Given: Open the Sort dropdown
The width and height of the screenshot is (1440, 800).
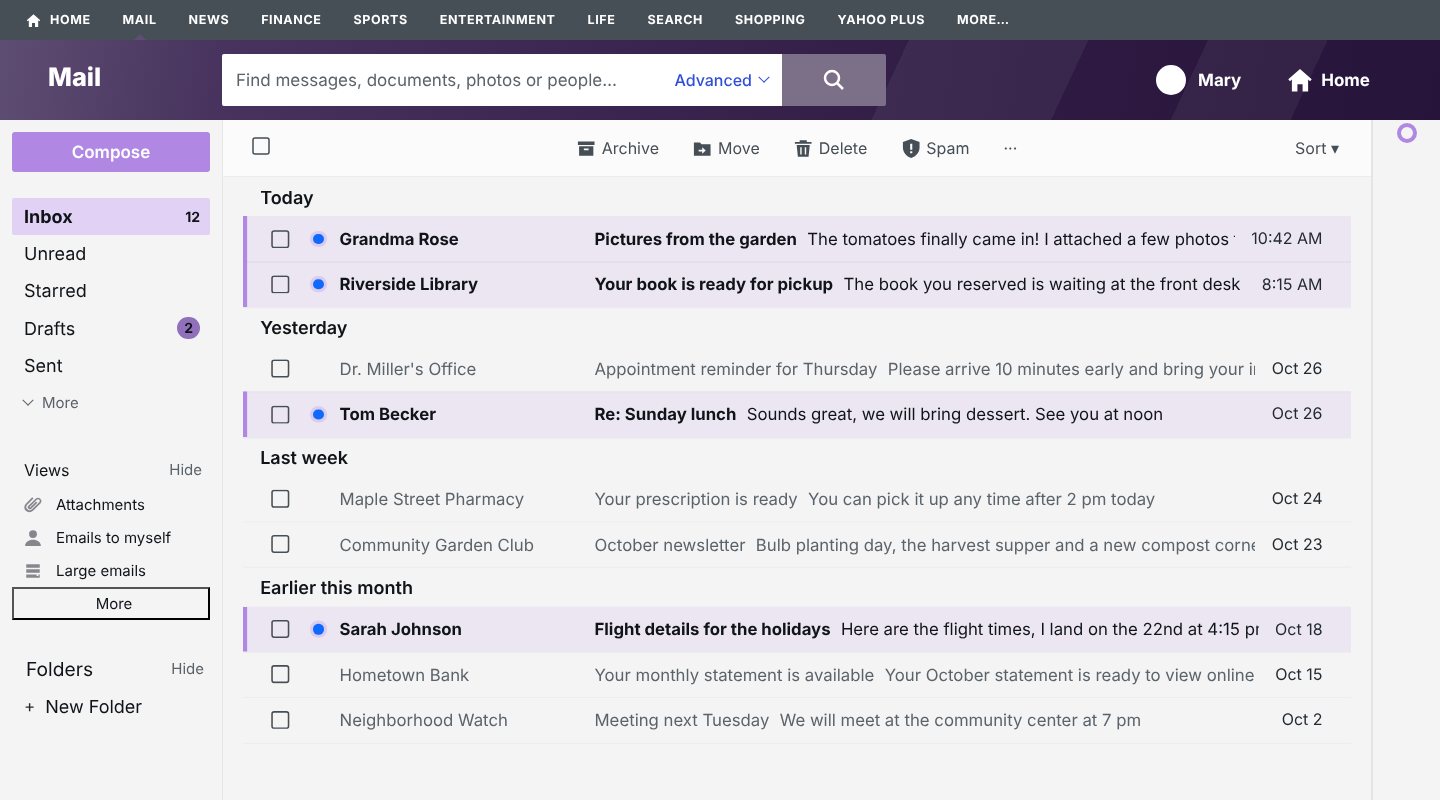Looking at the screenshot, I should point(1316,149).
